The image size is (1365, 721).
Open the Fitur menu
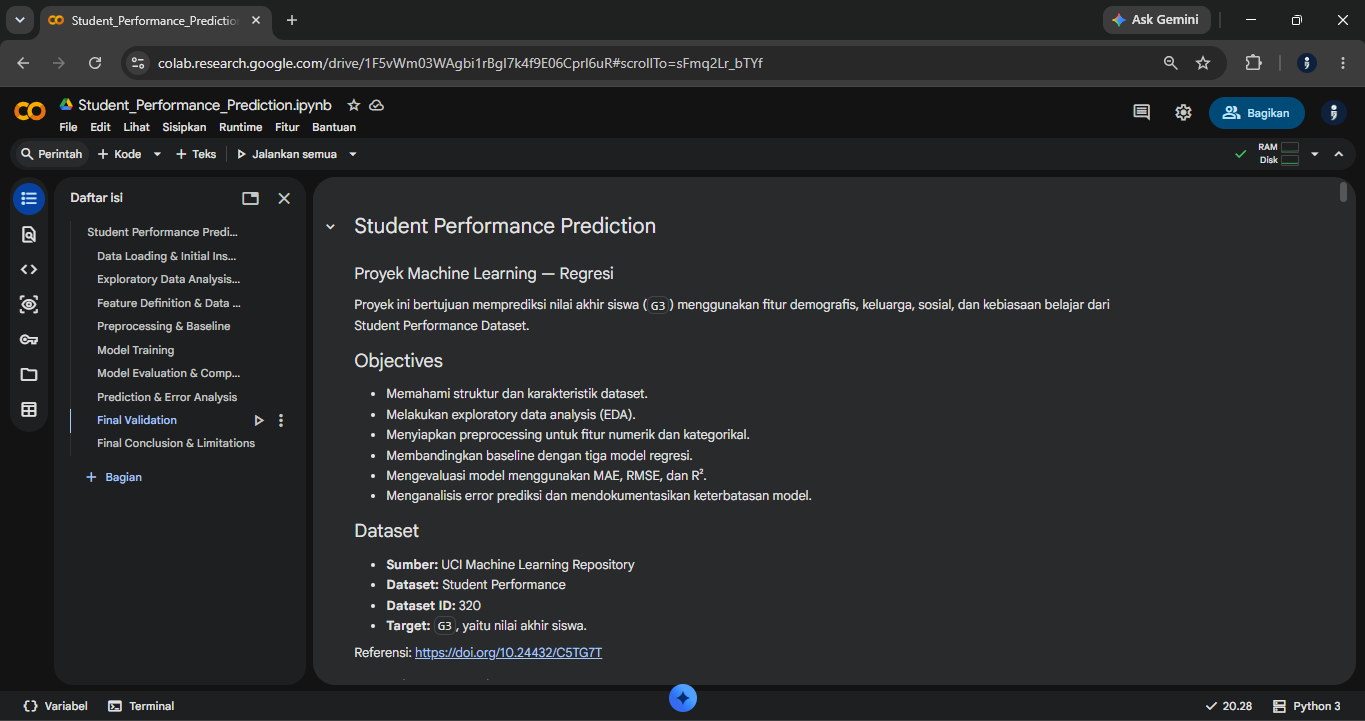[x=287, y=127]
